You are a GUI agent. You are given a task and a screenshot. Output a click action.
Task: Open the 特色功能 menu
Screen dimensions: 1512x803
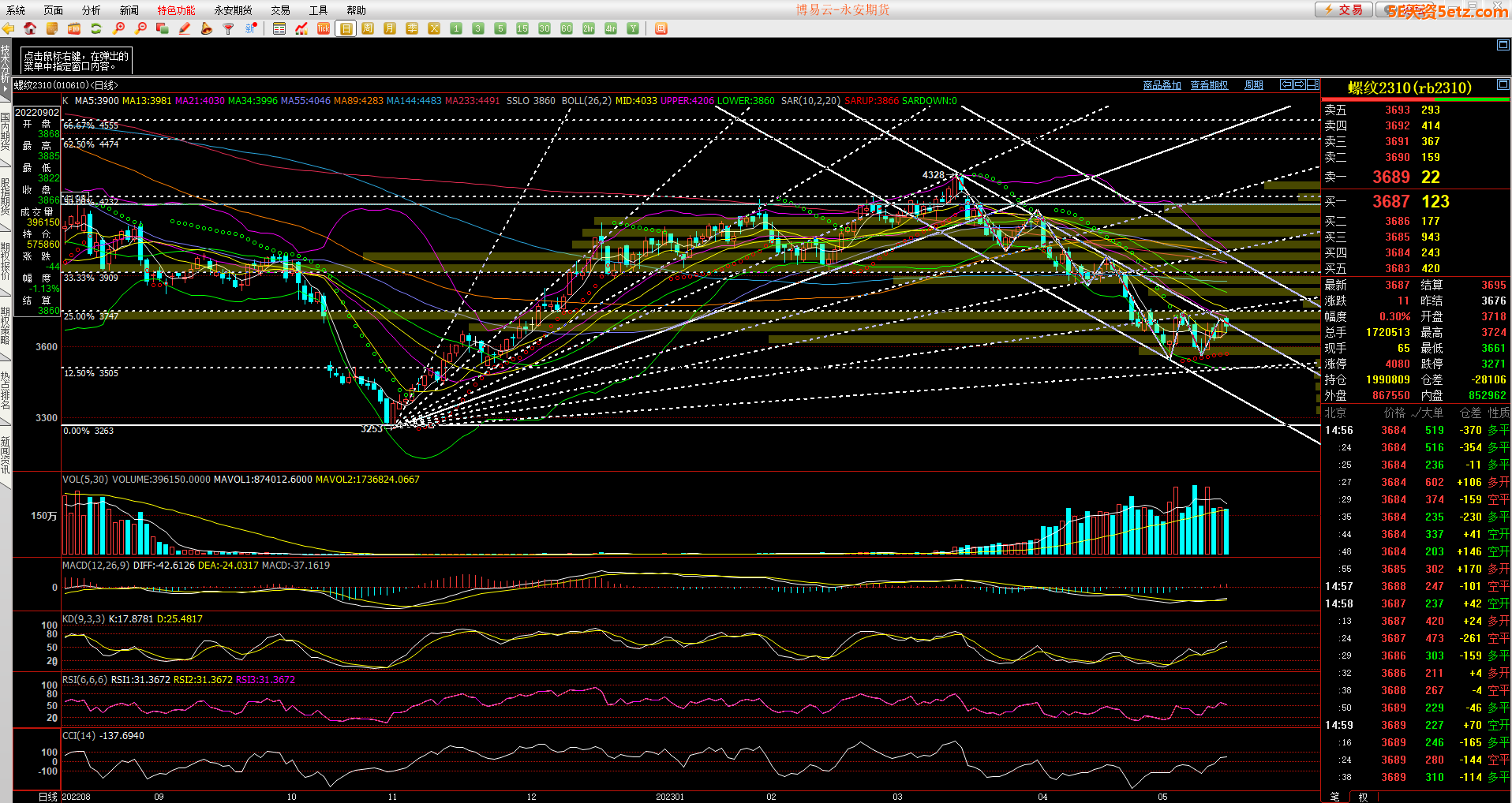176,10
